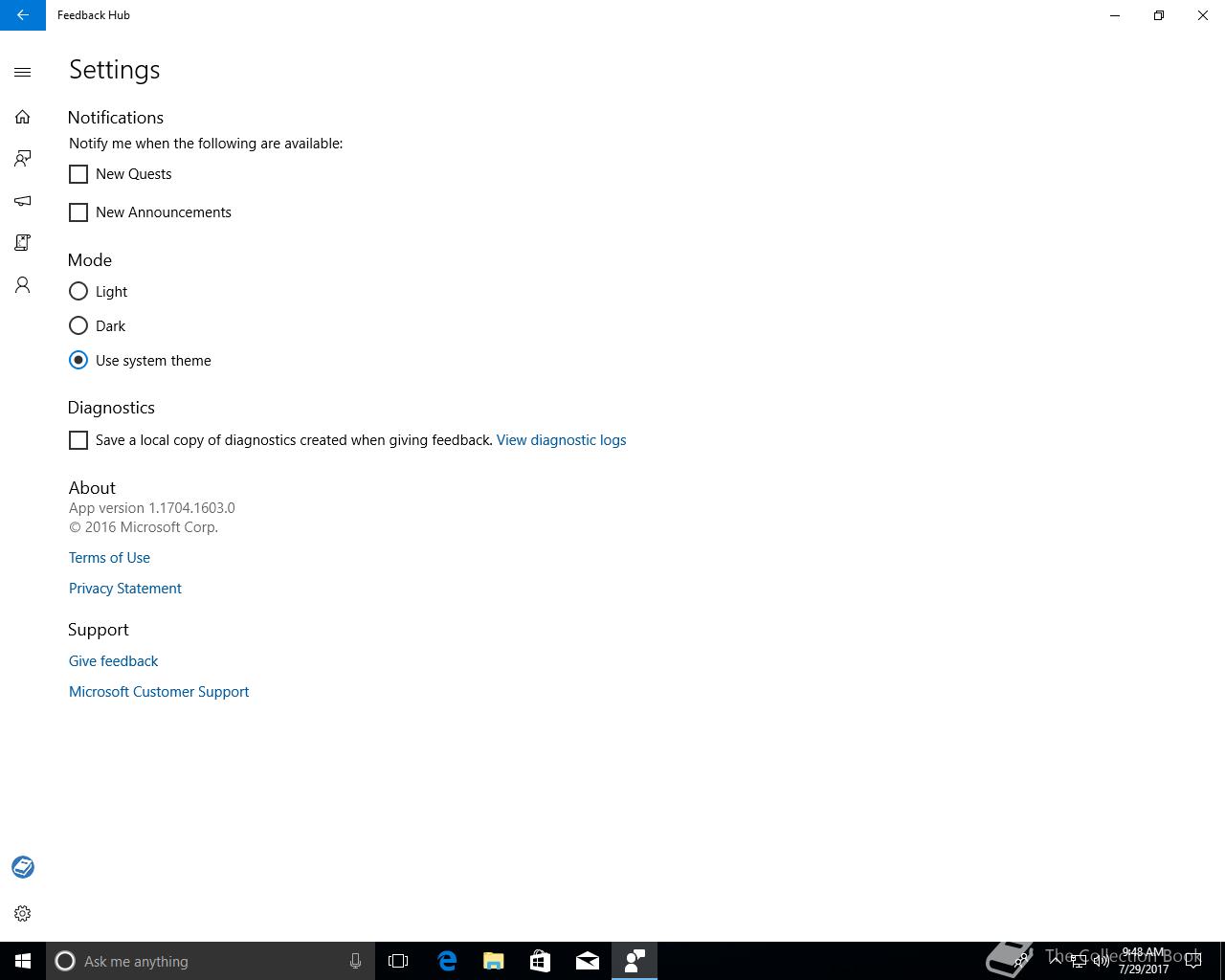
Task: Open Windows Start menu
Action: click(x=23, y=961)
